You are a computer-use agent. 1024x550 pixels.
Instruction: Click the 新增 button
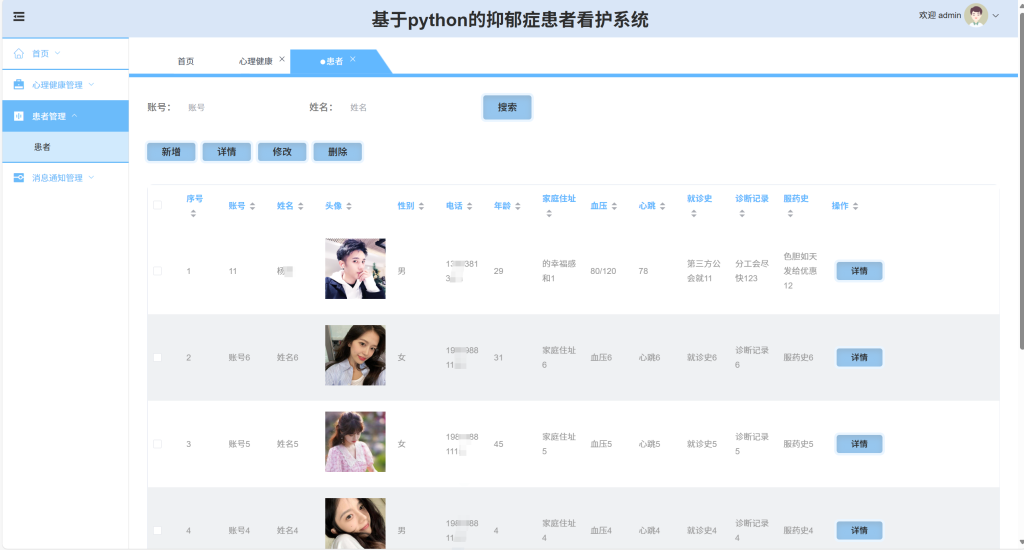pyautogui.click(x=171, y=152)
